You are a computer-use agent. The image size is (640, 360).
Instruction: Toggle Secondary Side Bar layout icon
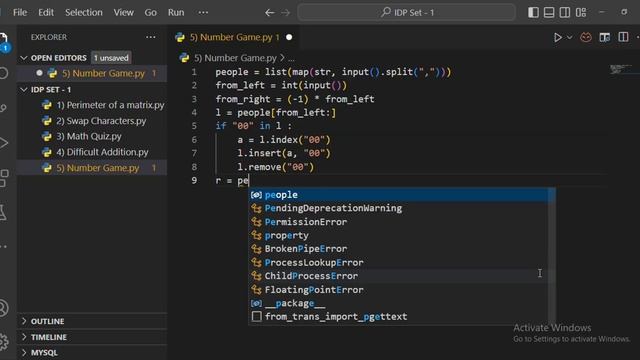point(565,12)
